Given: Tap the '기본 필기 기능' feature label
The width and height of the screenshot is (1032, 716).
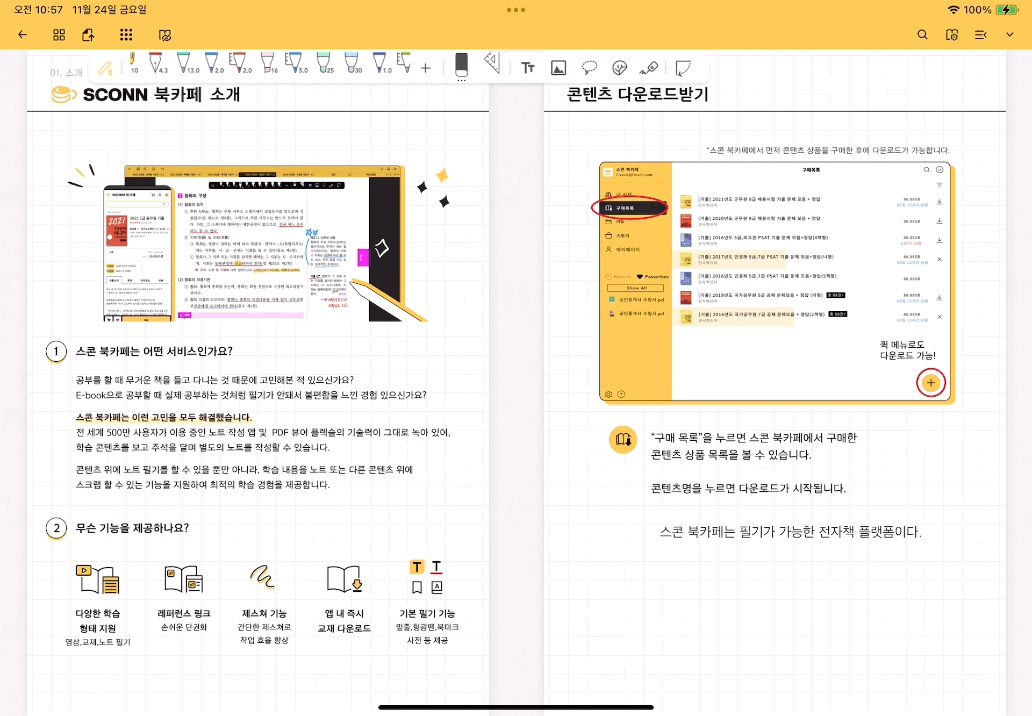Looking at the screenshot, I should coord(427,613).
